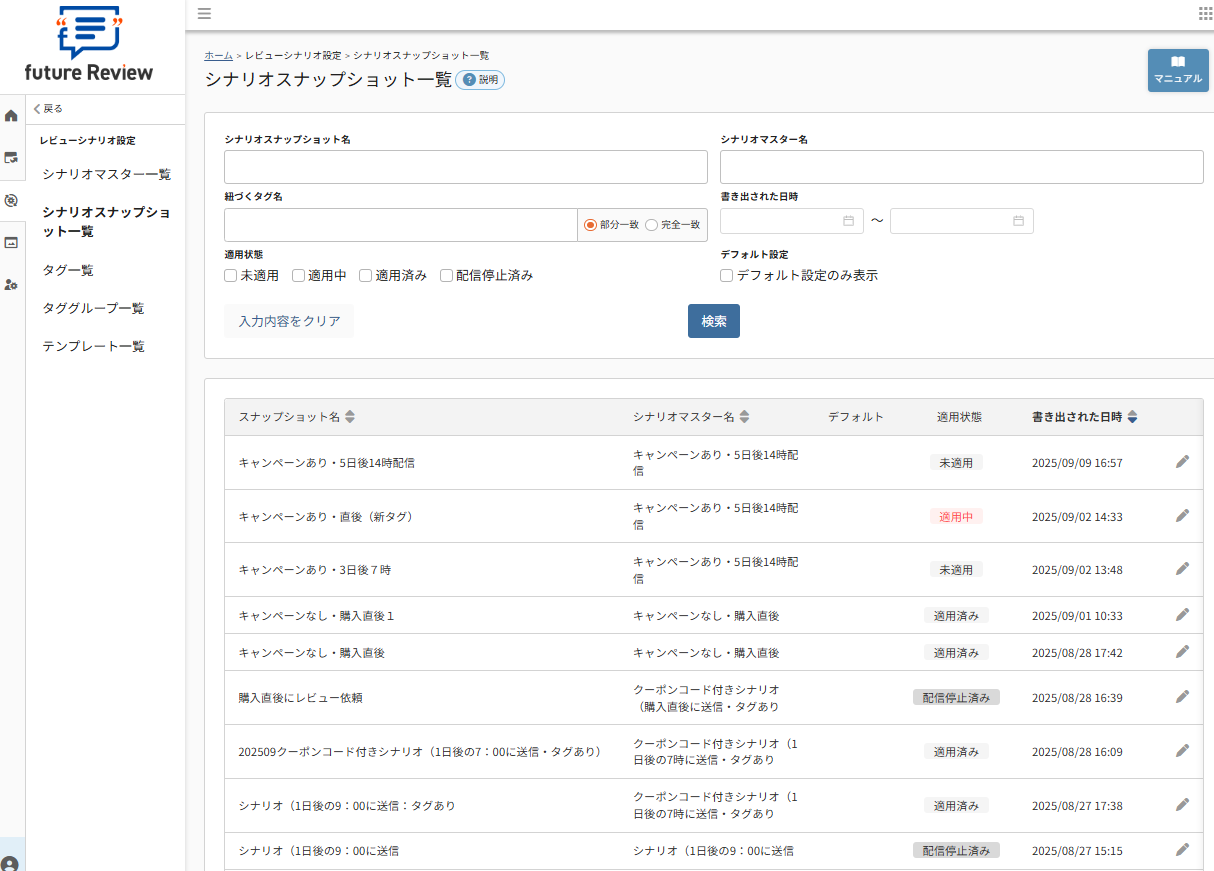The image size is (1214, 871).
Task: Go to シナリオマスター一覧 in sidebar
Action: pyautogui.click(x=107, y=174)
